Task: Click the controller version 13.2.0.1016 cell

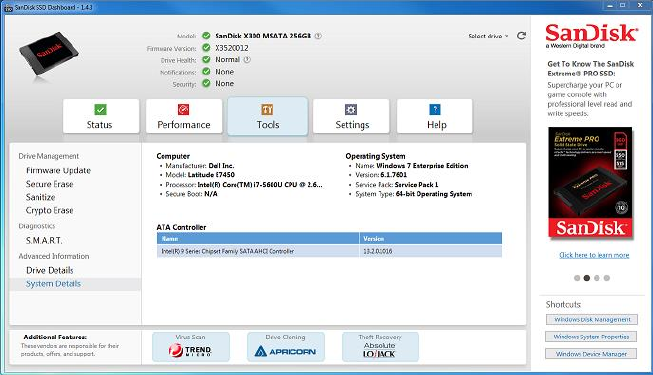Action: pos(431,251)
